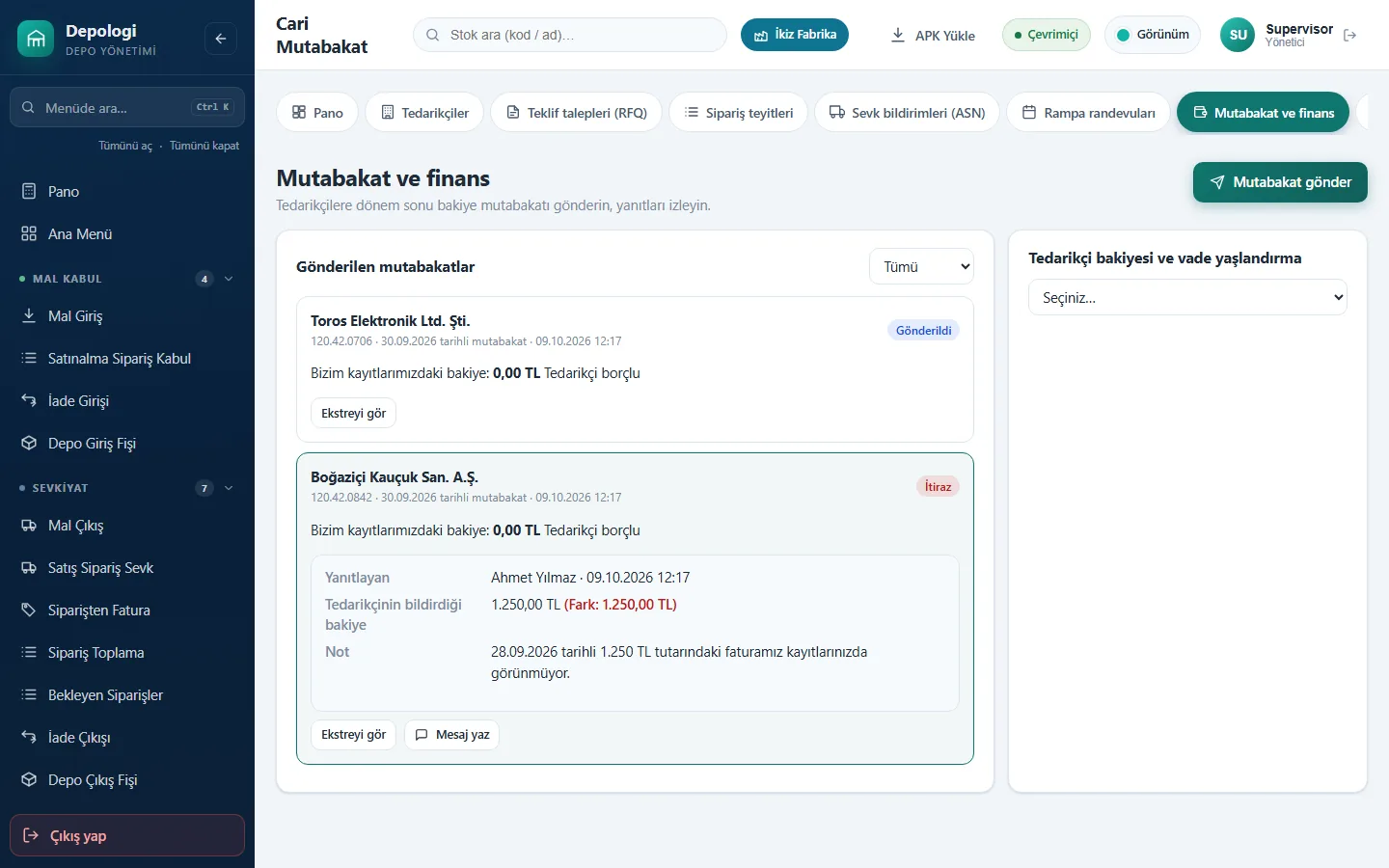Go to Mal Çıkış in sidebar
The image size is (1389, 868).
coord(127,526)
